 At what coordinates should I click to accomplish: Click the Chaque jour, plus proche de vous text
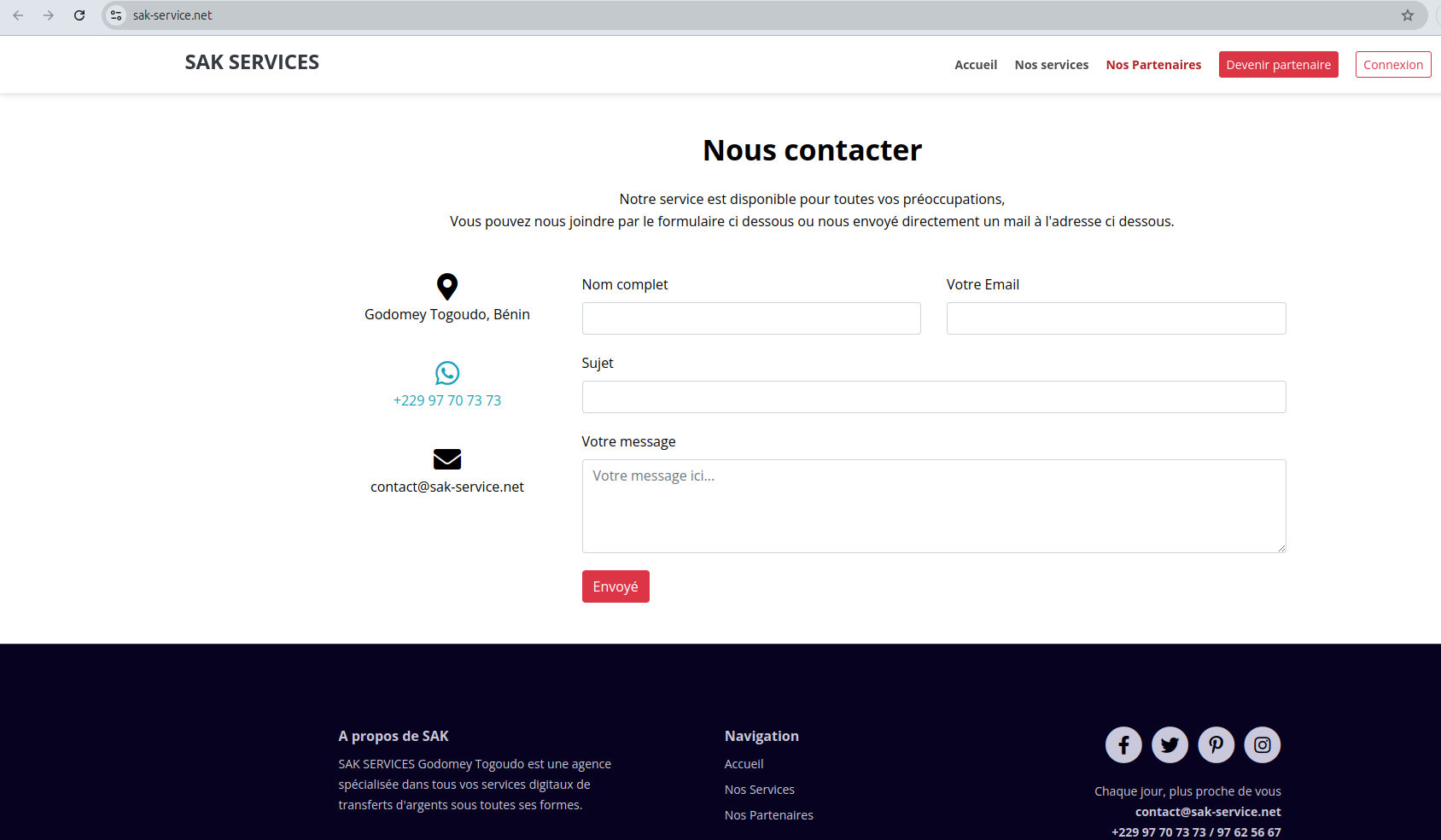(1187, 791)
